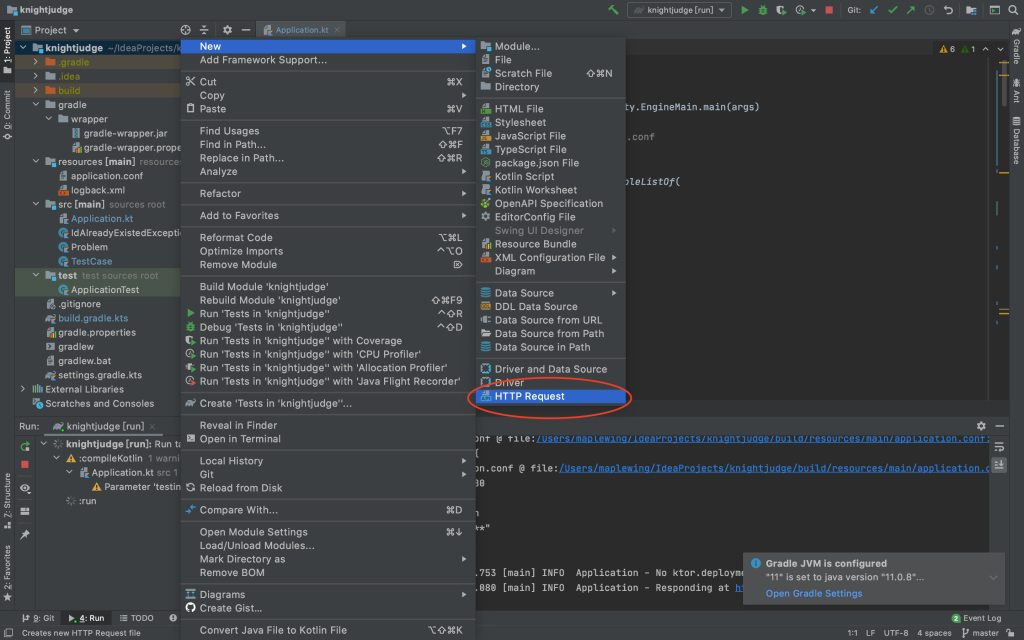Image resolution: width=1024 pixels, height=640 pixels.
Task: Toggle the pin tab icon in Run panel
Action: click(25, 534)
